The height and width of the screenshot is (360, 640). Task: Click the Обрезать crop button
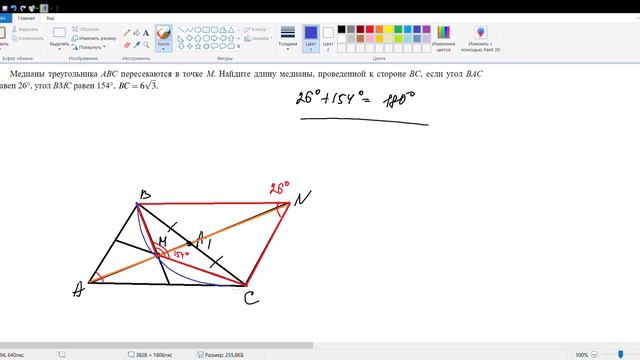click(85, 29)
